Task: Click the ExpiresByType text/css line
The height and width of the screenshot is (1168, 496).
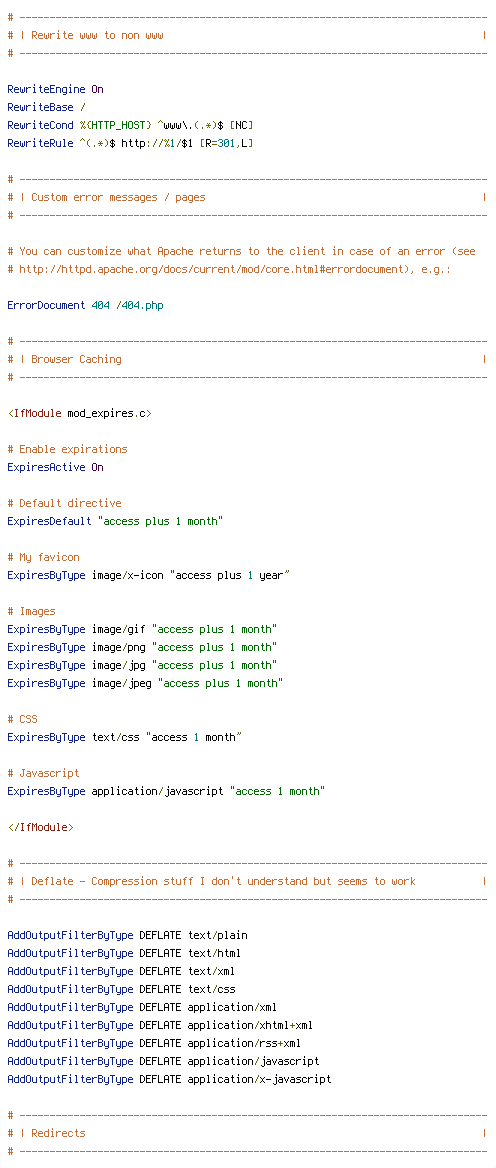Action: (124, 737)
